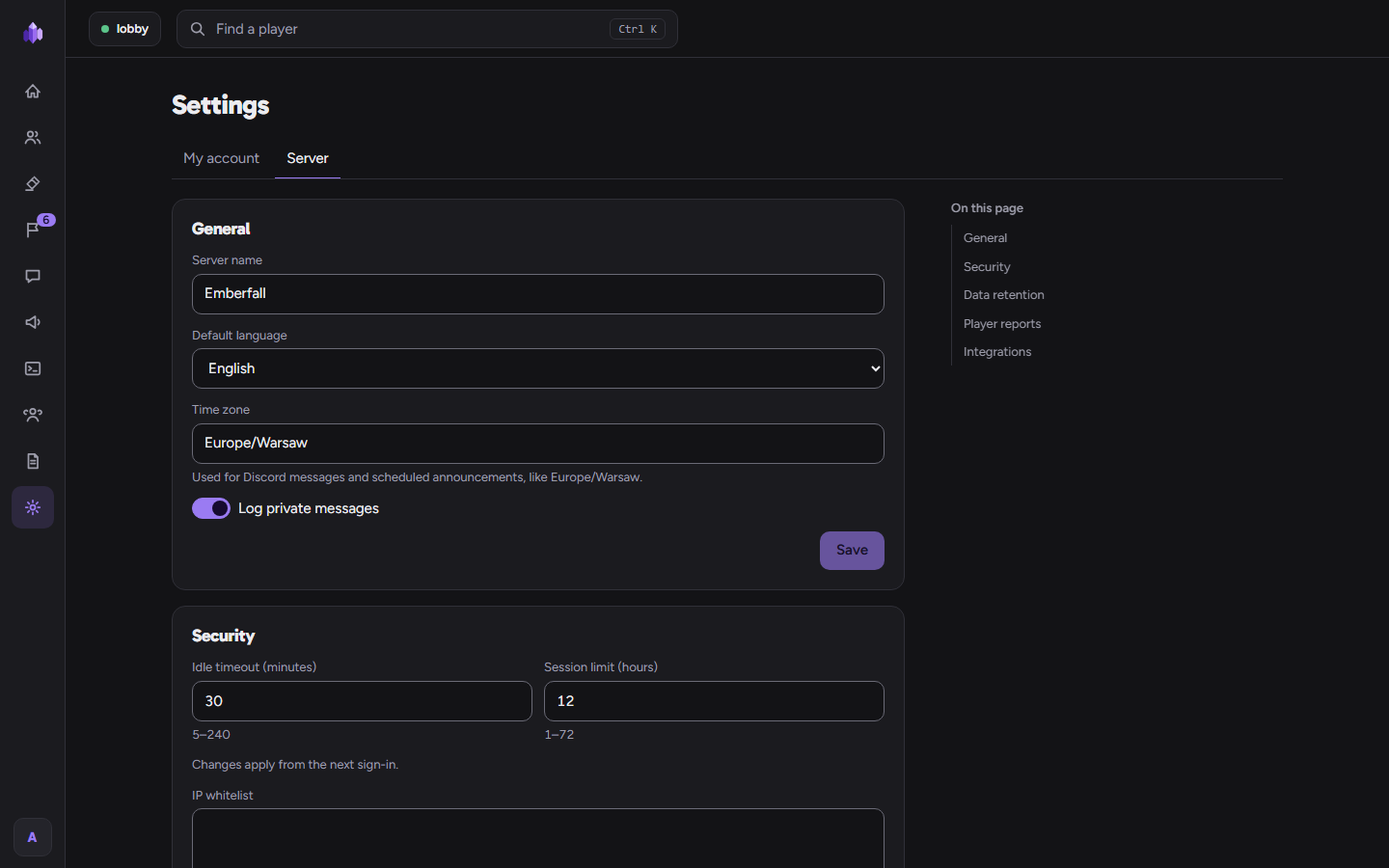
Task: Open the document logs icon
Action: [x=33, y=461]
